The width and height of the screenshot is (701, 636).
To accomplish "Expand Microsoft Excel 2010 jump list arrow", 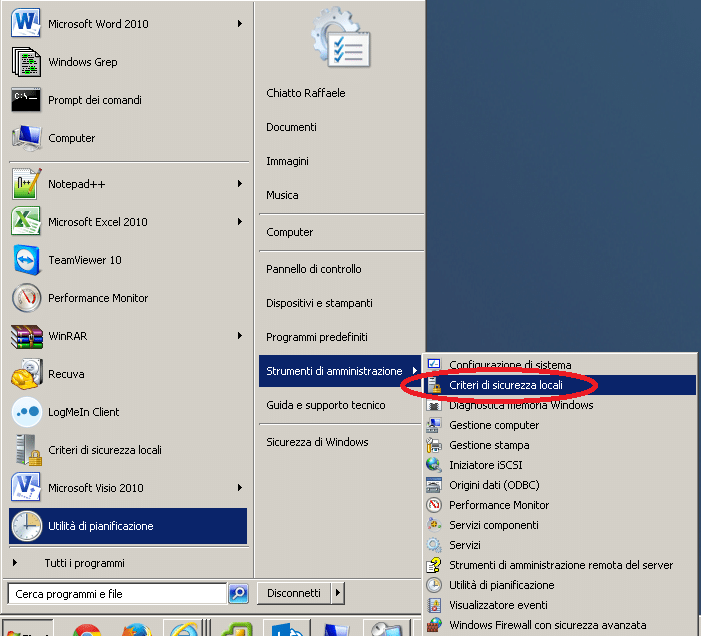I will click(240, 222).
